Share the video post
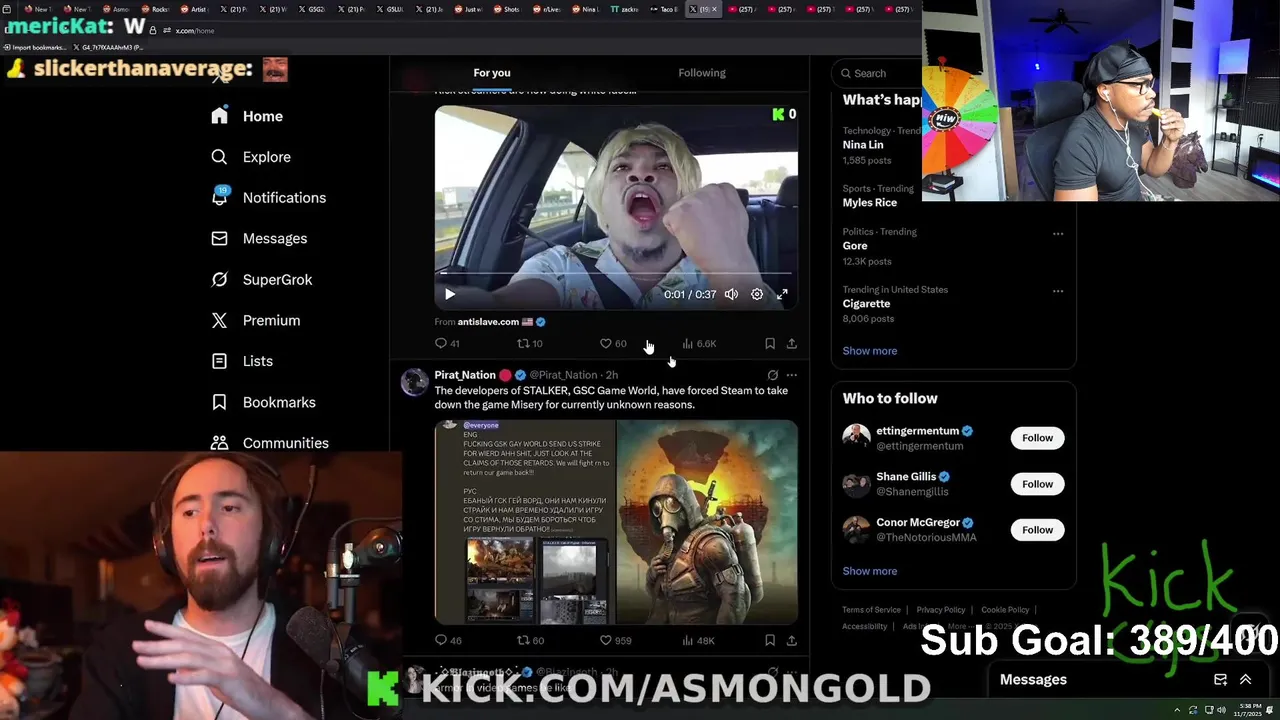The width and height of the screenshot is (1280, 720). [791, 343]
